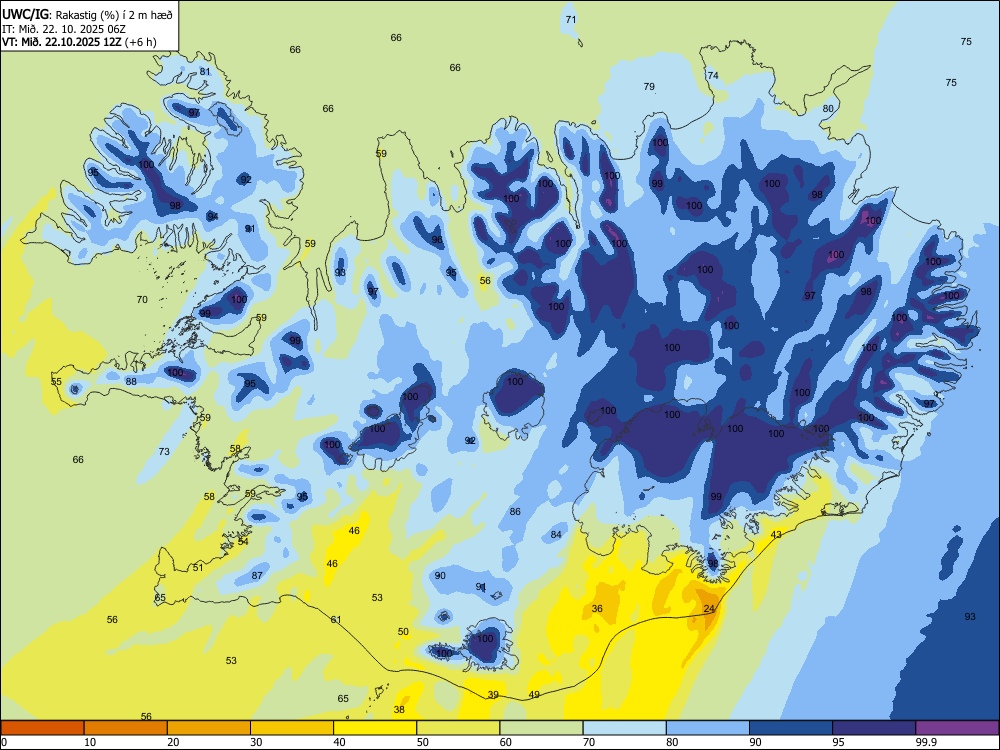Select the value 43 on the southeast coast
The width and height of the screenshot is (1000, 750).
point(776,534)
